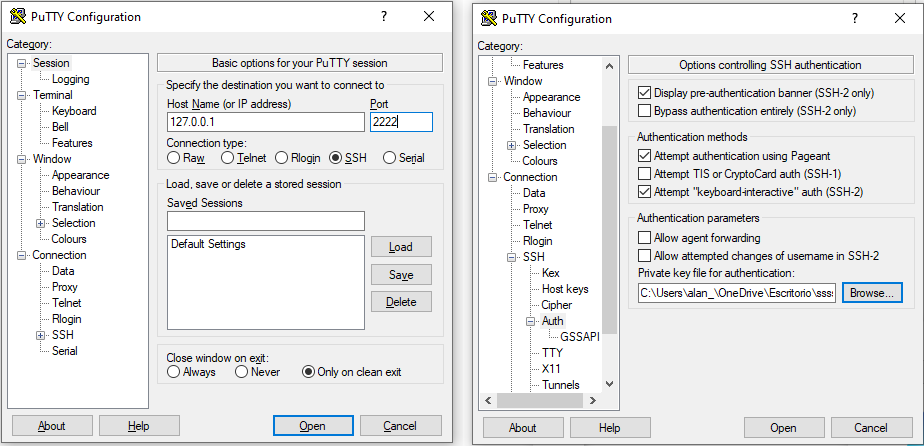Enable Allow attempted changes of username
The height and width of the screenshot is (446, 924).
coord(645,256)
